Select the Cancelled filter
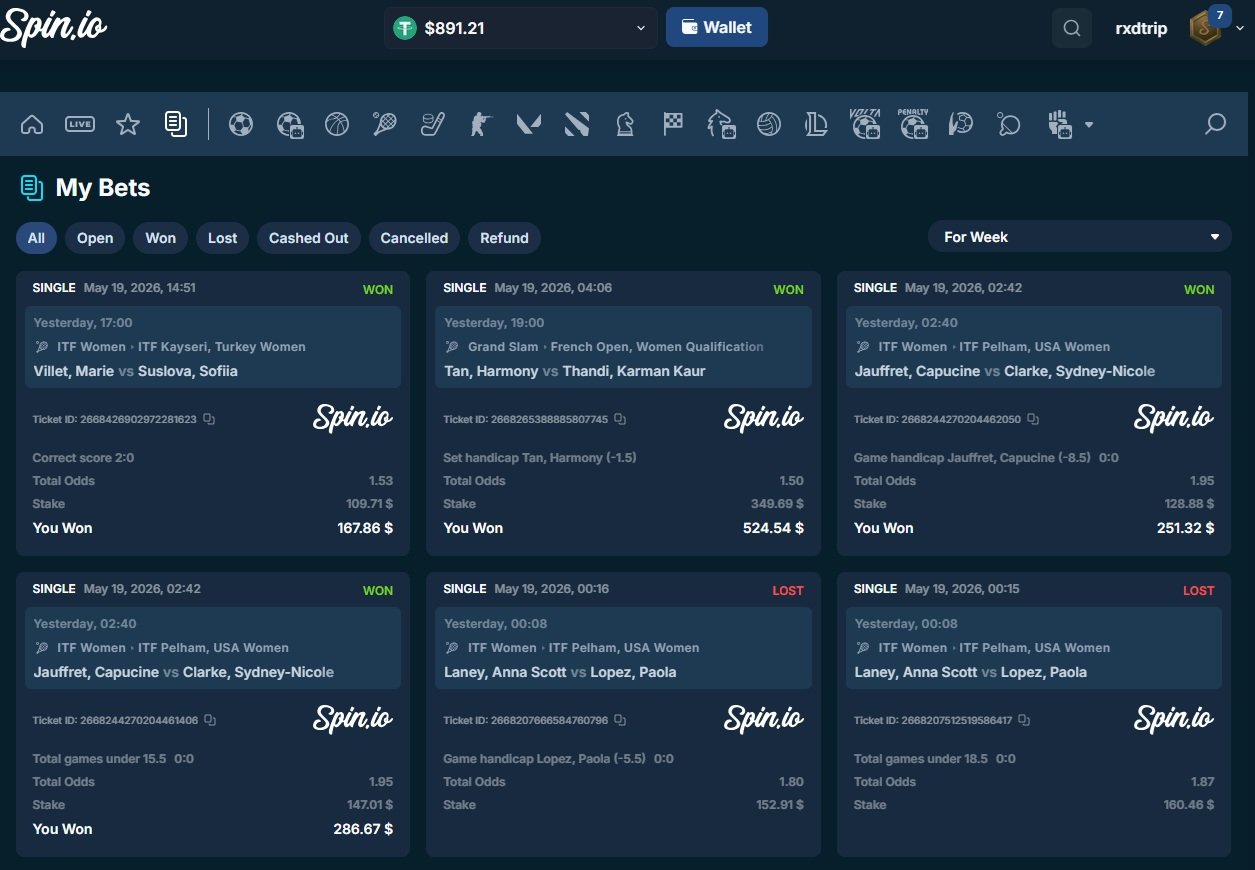This screenshot has width=1255, height=870. 414,238
